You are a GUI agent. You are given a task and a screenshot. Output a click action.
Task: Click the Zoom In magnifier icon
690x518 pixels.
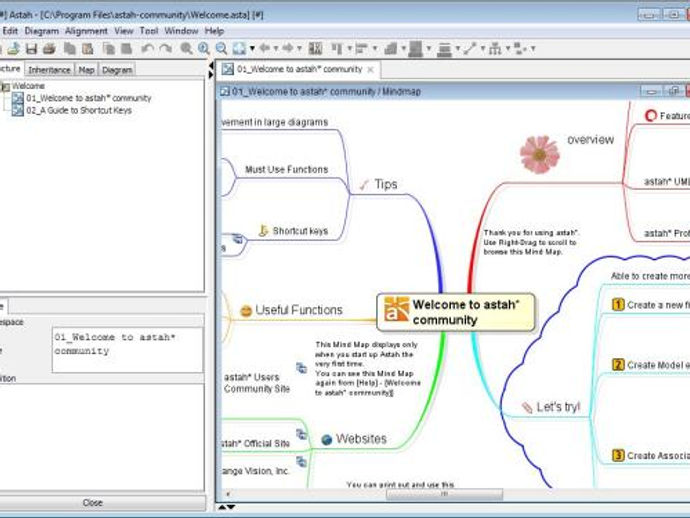204,48
